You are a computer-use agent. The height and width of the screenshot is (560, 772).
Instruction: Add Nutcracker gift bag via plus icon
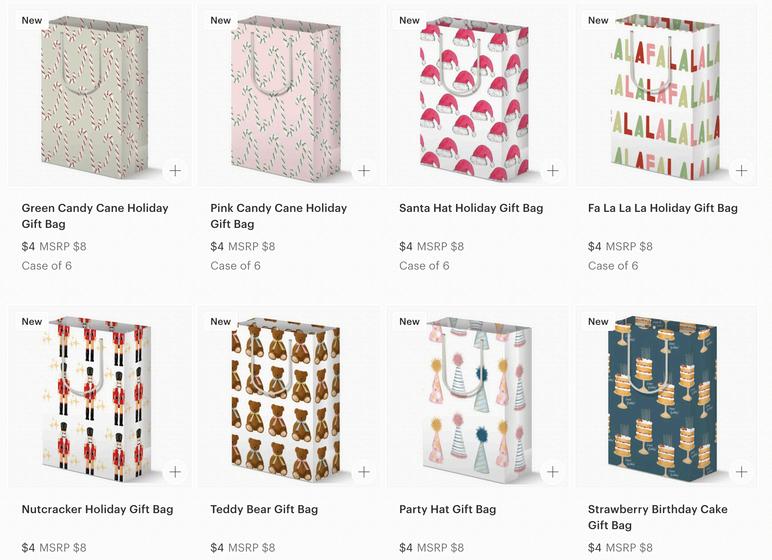(175, 472)
